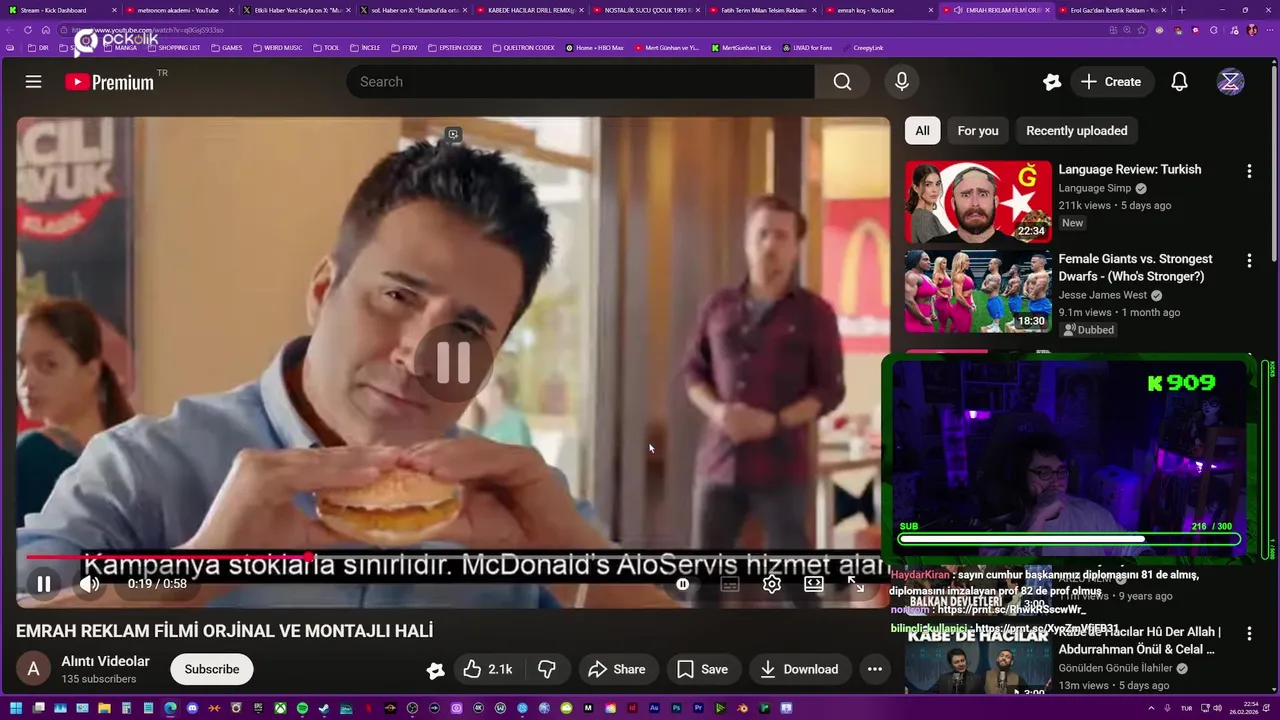Screen dimensions: 1280x720
Task: Open options for Kabe'de Hacılar video
Action: click(1248, 633)
